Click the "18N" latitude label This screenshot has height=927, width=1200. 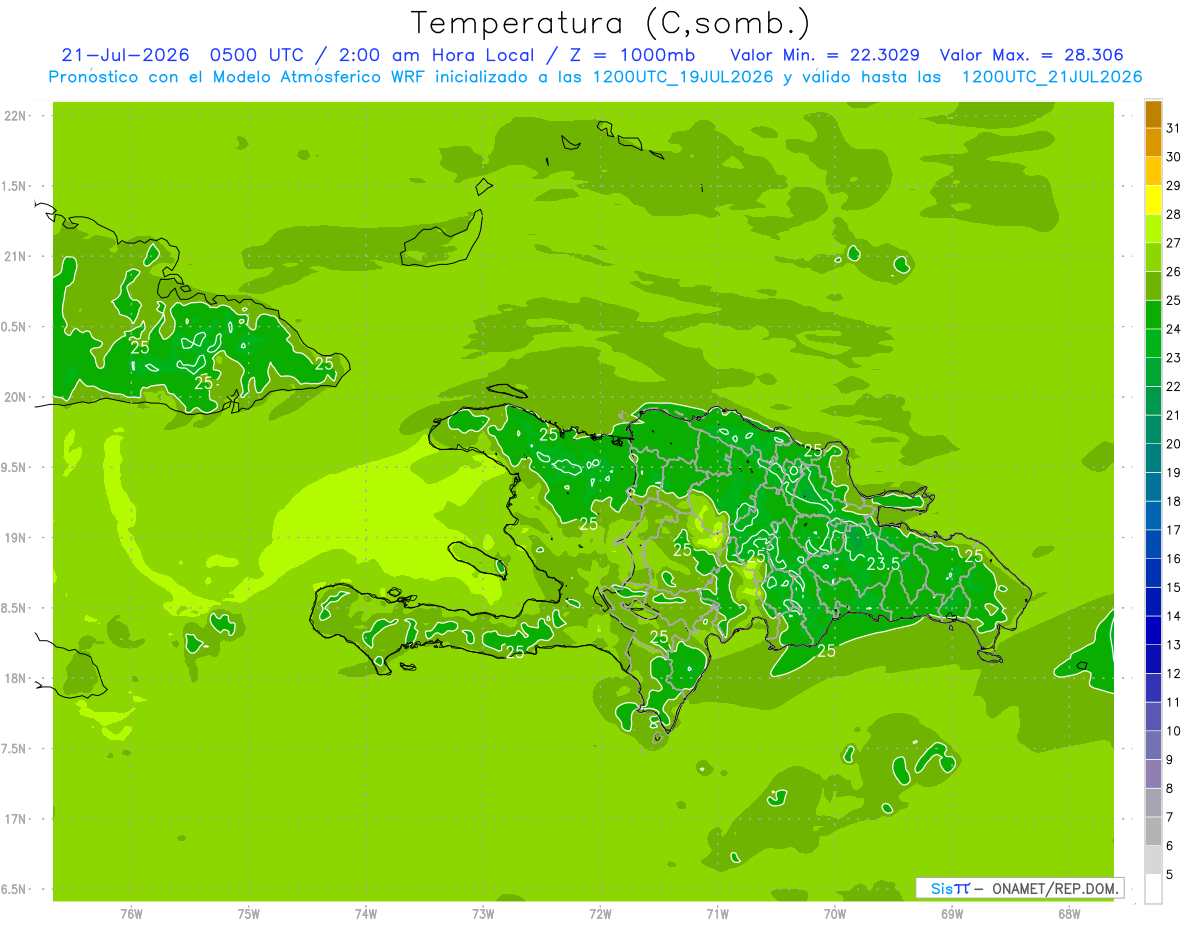[14, 679]
